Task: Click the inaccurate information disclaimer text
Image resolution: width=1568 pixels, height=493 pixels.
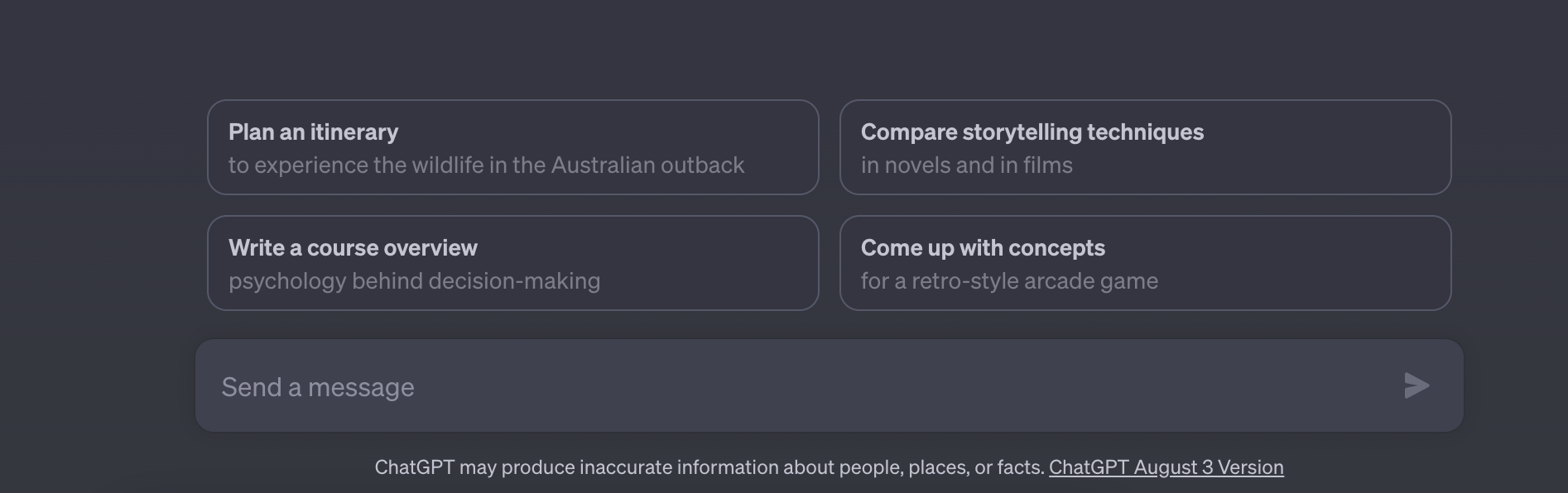Action: [x=709, y=467]
